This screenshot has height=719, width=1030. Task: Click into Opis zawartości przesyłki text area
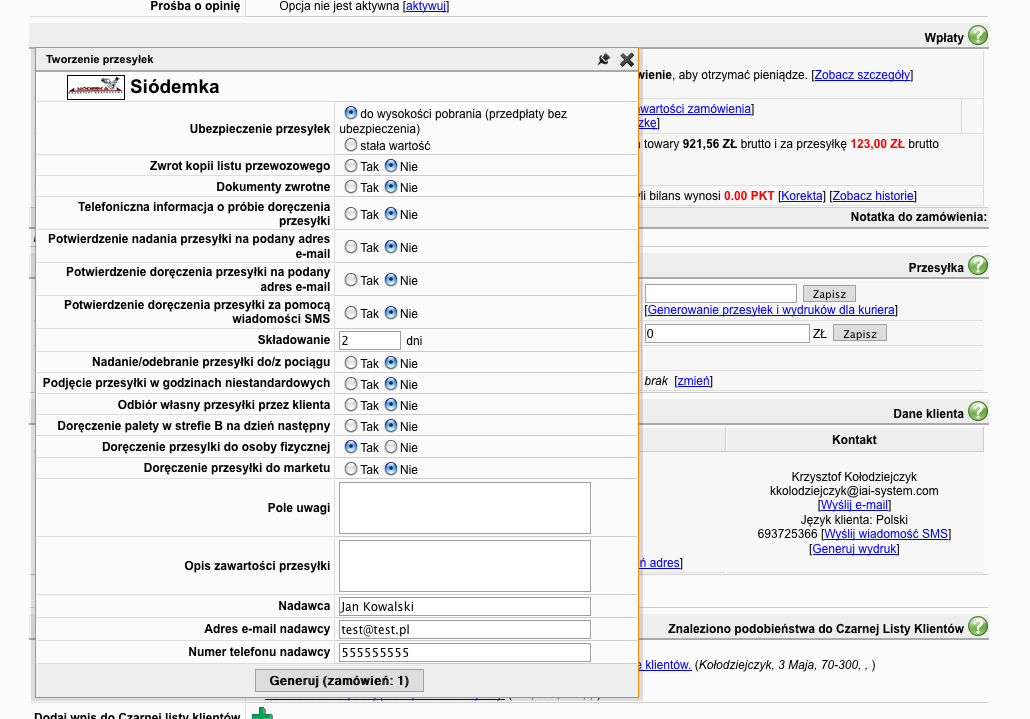tap(464, 565)
